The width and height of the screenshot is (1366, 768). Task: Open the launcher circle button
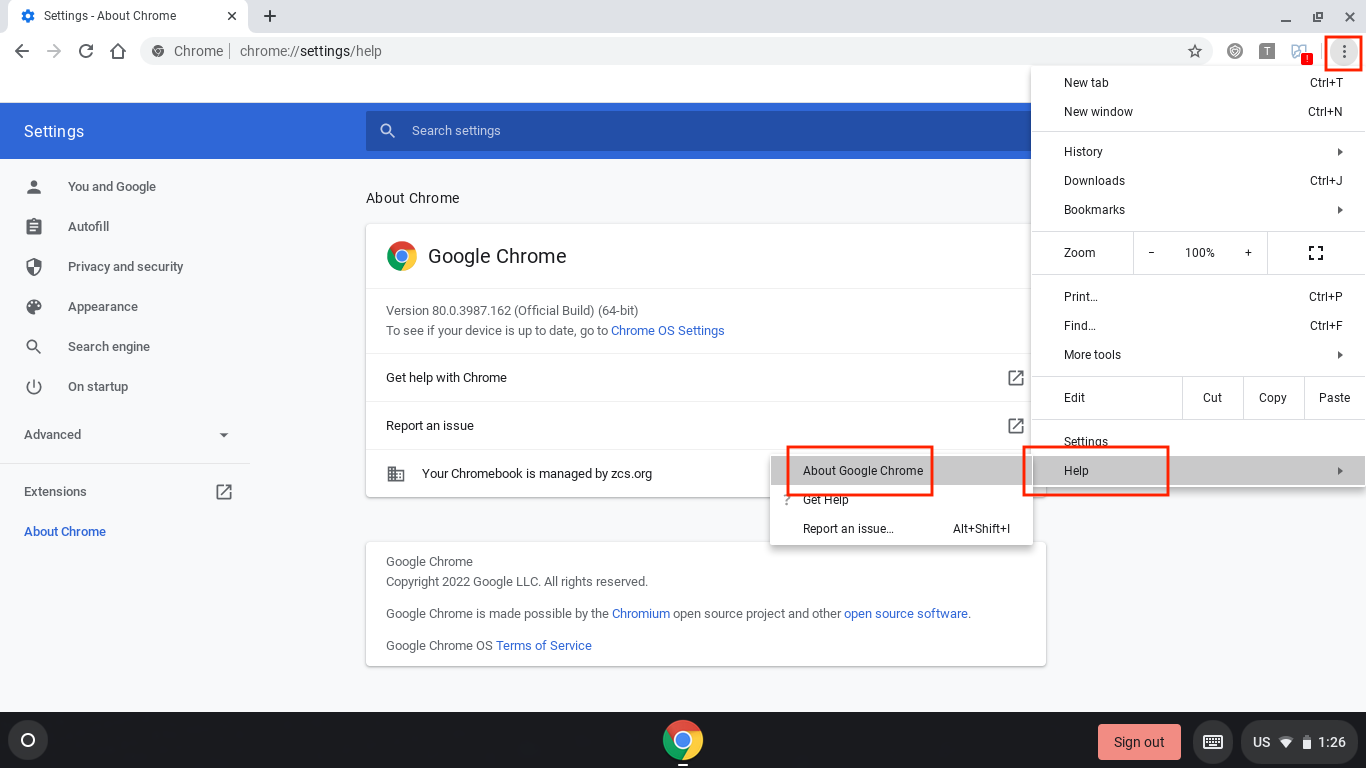[28, 741]
